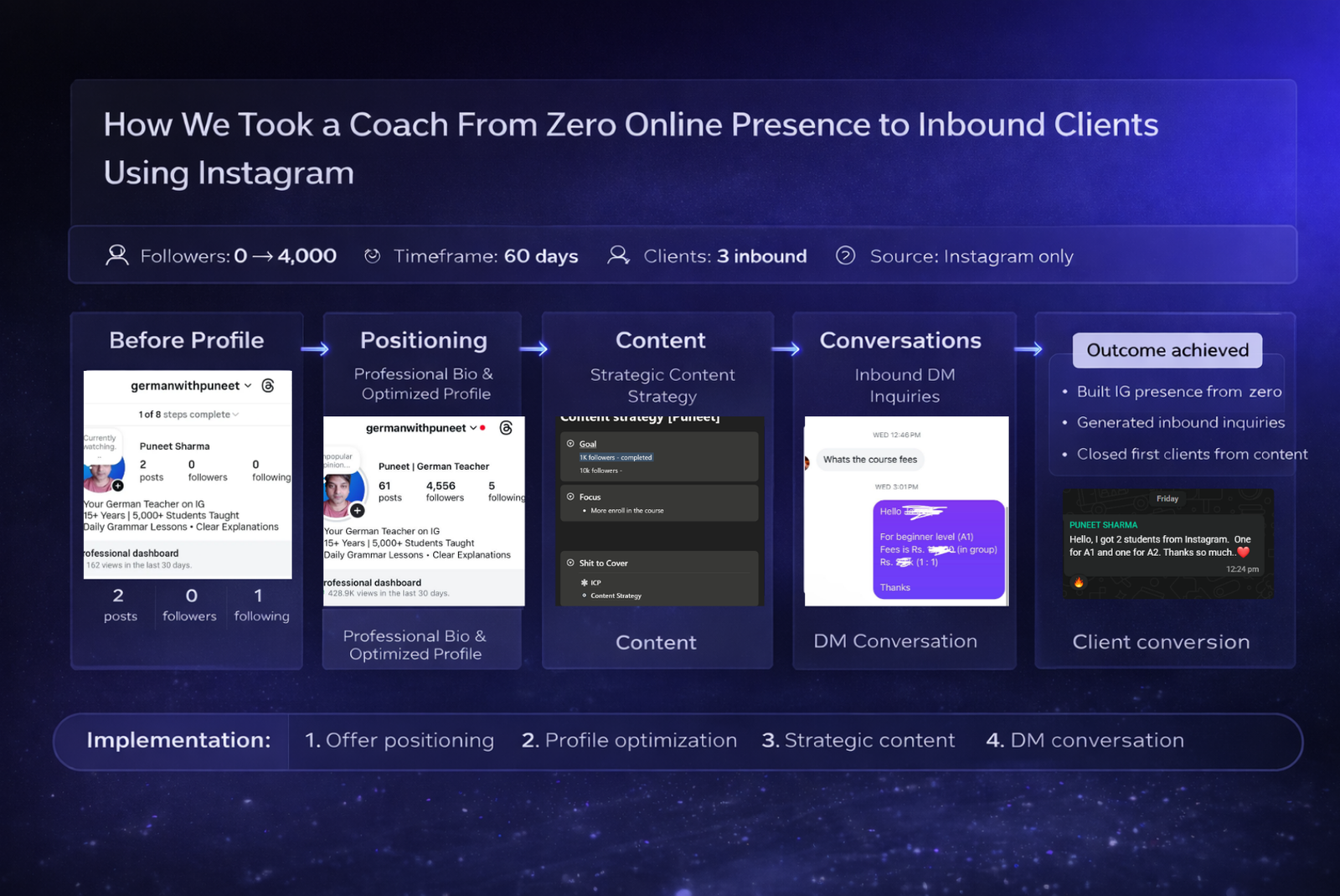
Task: Click arrow between Before Profile and Positioning
Action: click(x=315, y=349)
